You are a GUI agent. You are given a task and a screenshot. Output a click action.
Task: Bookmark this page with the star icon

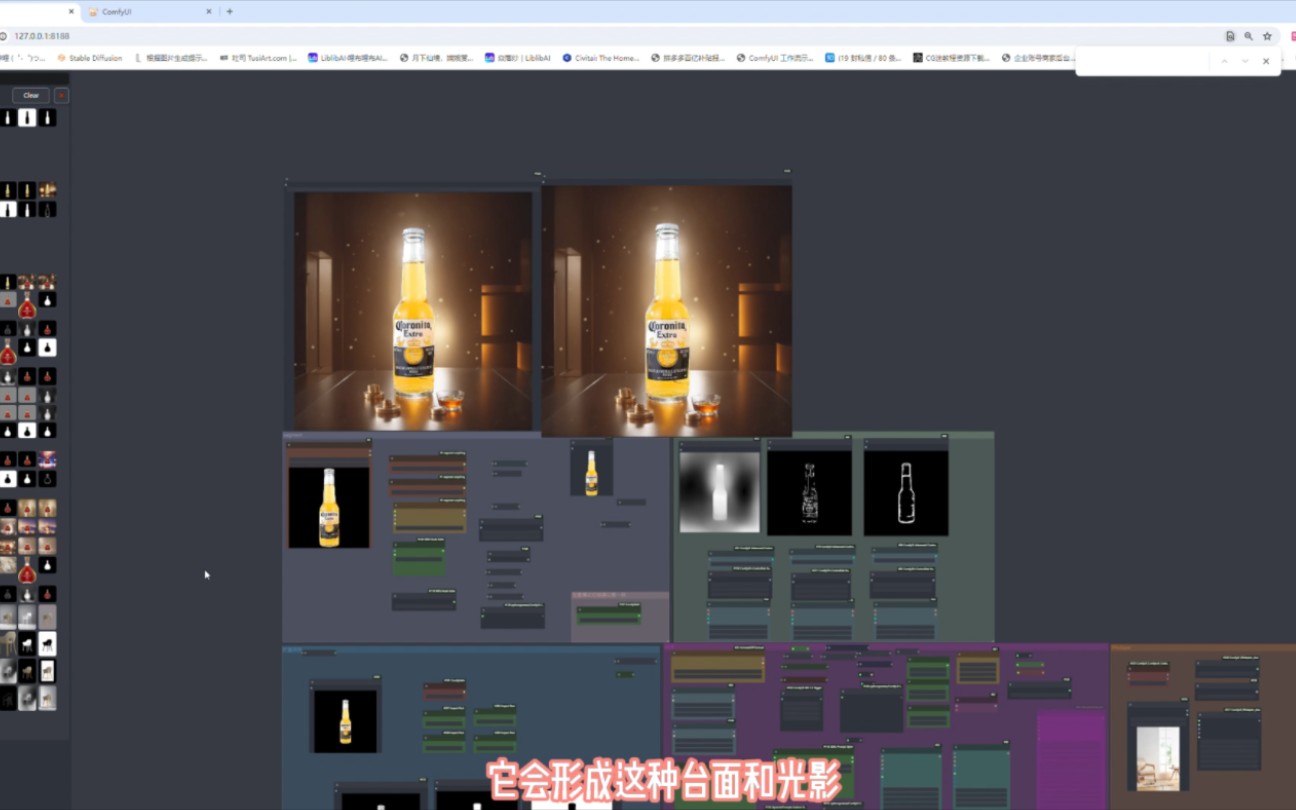tap(1267, 36)
